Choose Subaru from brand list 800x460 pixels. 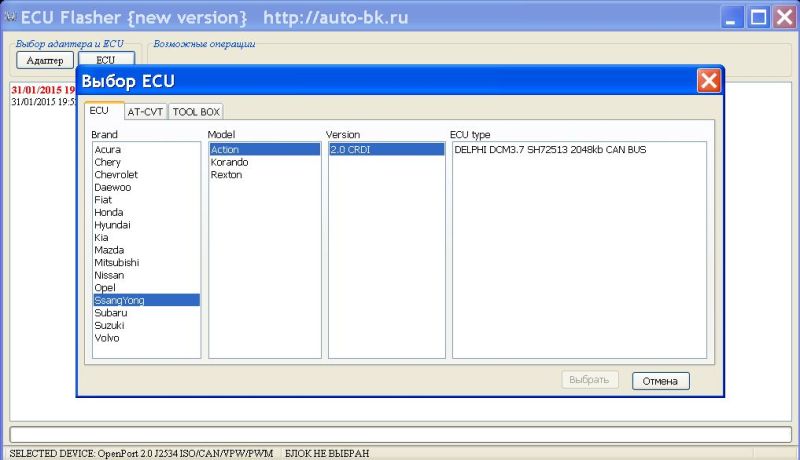(x=110, y=313)
